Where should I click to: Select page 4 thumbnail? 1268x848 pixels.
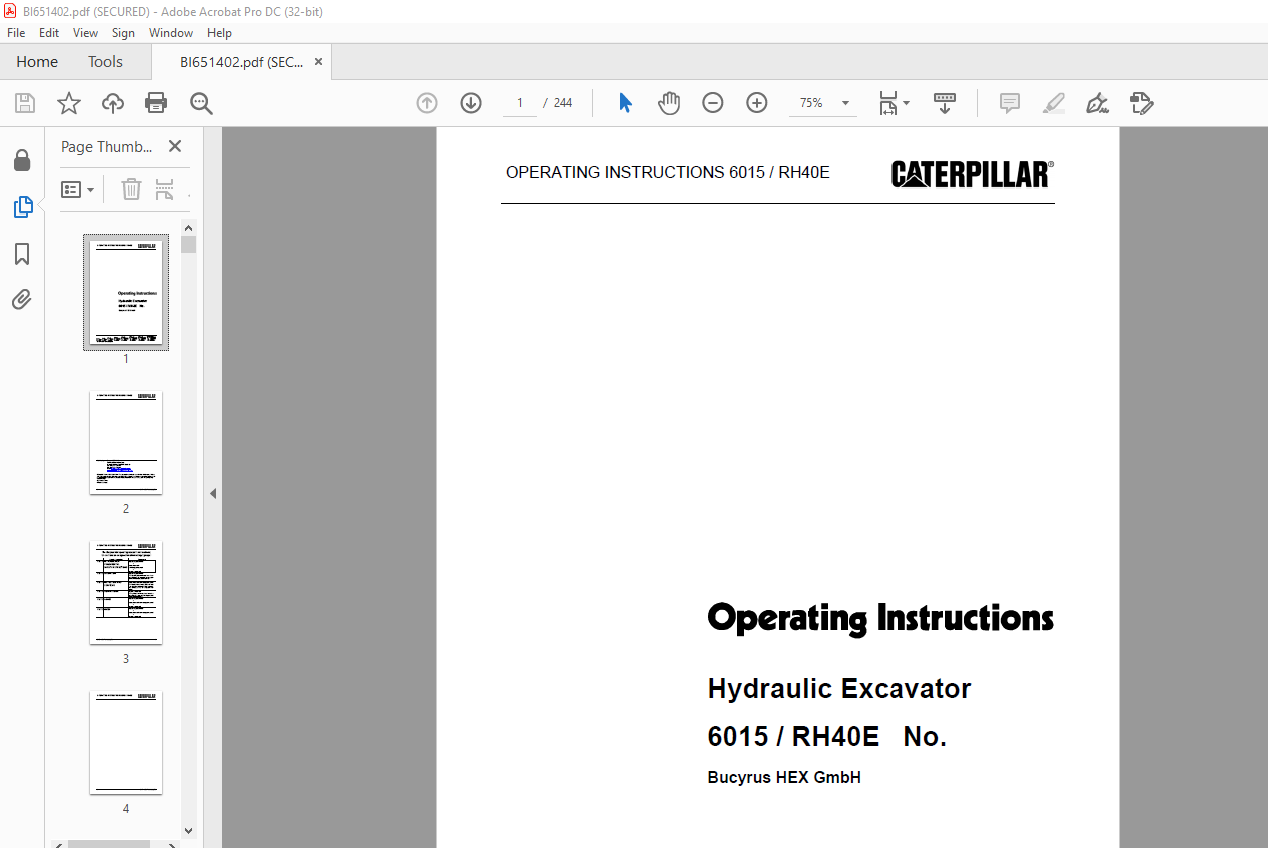click(126, 742)
